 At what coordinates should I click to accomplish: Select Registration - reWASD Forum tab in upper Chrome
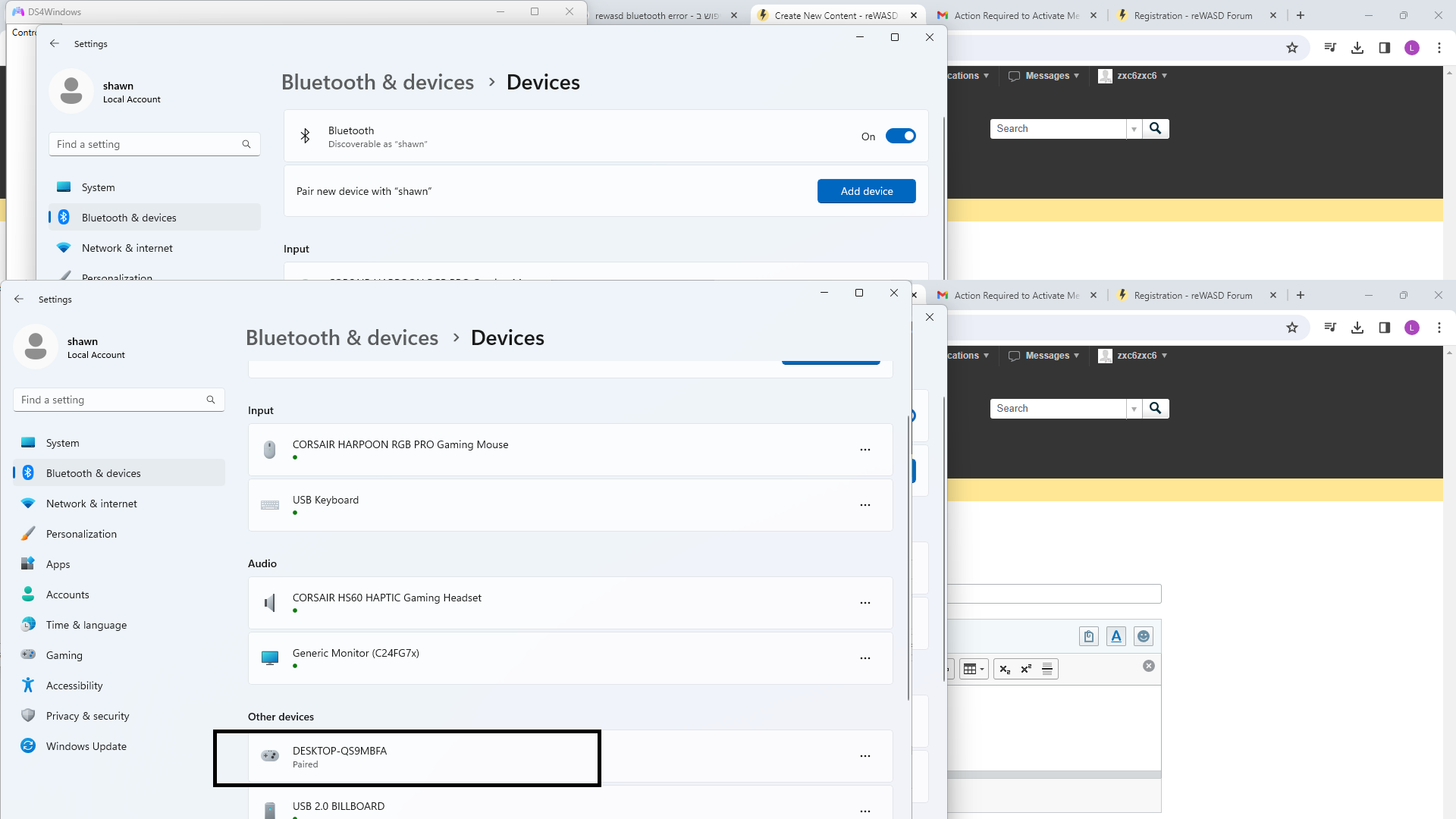1193,15
